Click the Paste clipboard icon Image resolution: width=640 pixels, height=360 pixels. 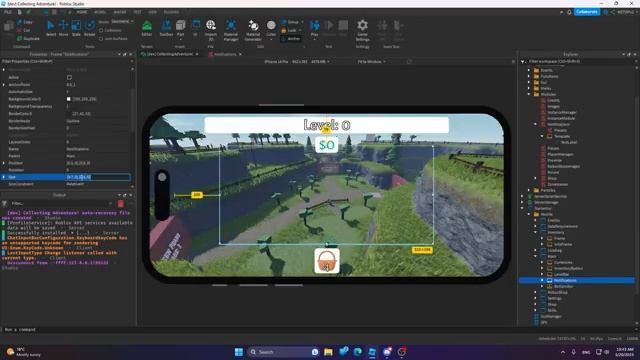[8, 27]
